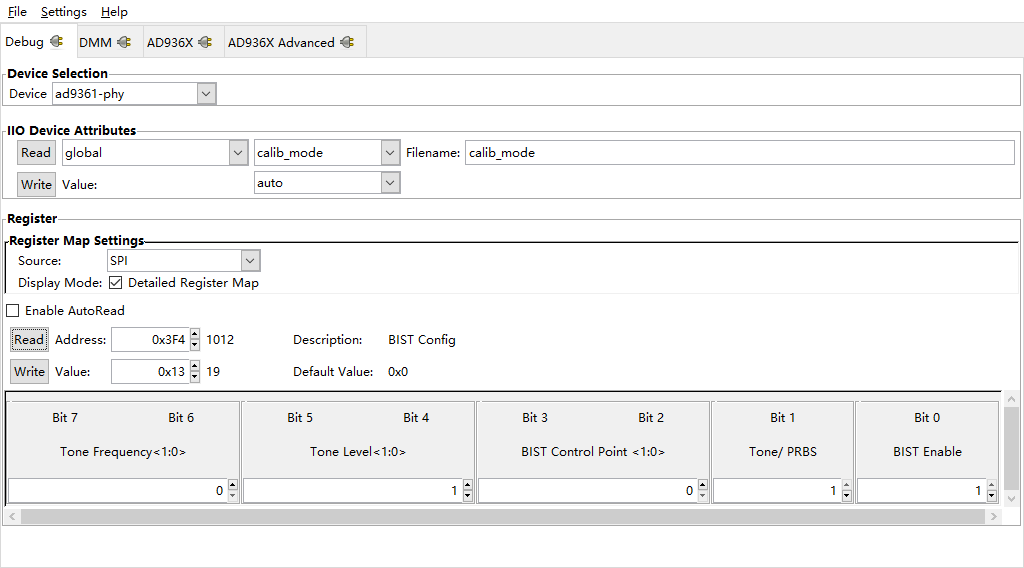1024x568 pixels.
Task: Expand the Device ad9361-phy dropdown
Action: [206, 93]
